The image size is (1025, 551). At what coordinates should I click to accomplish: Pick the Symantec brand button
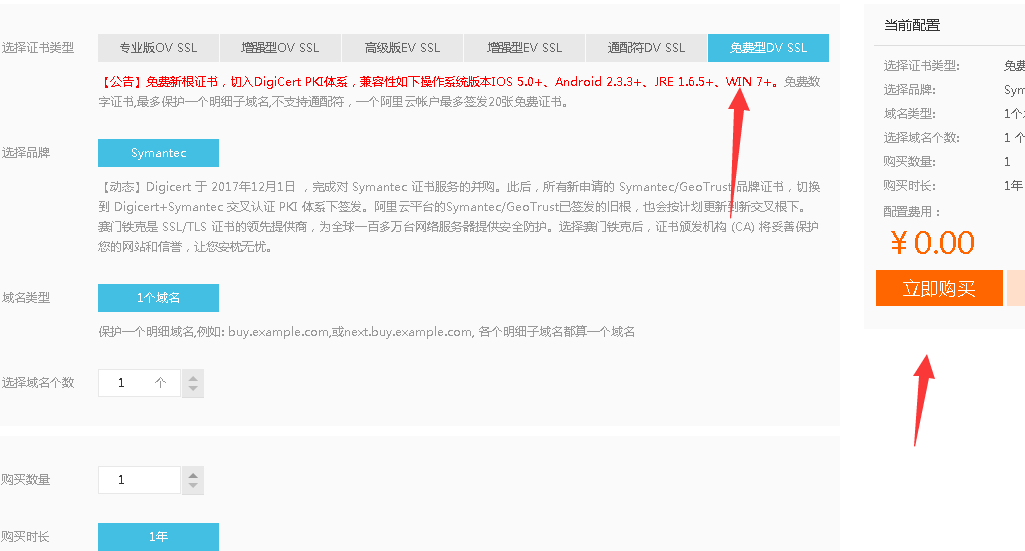coord(158,153)
